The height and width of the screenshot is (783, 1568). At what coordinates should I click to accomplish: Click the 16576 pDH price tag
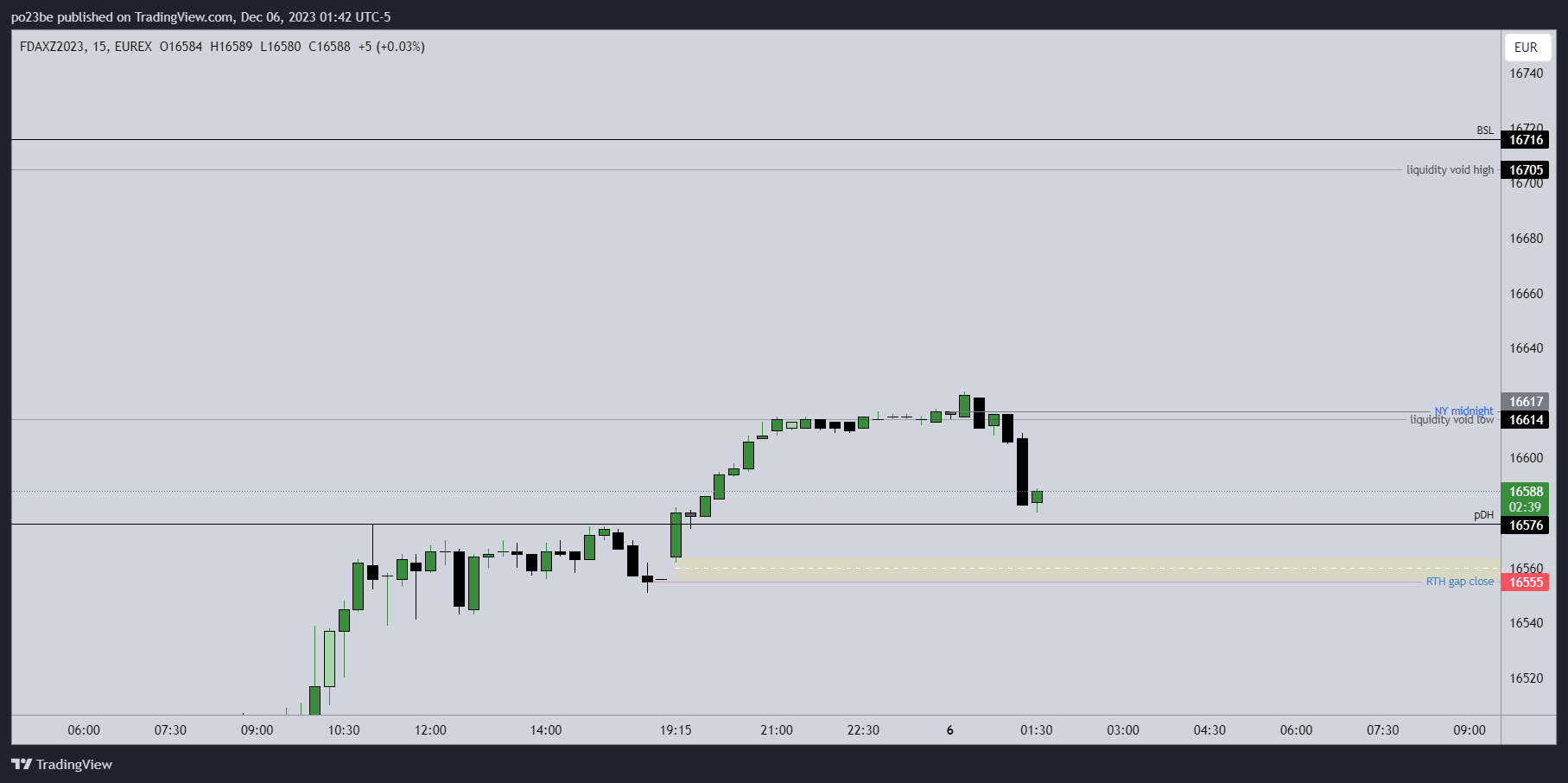(x=1526, y=525)
